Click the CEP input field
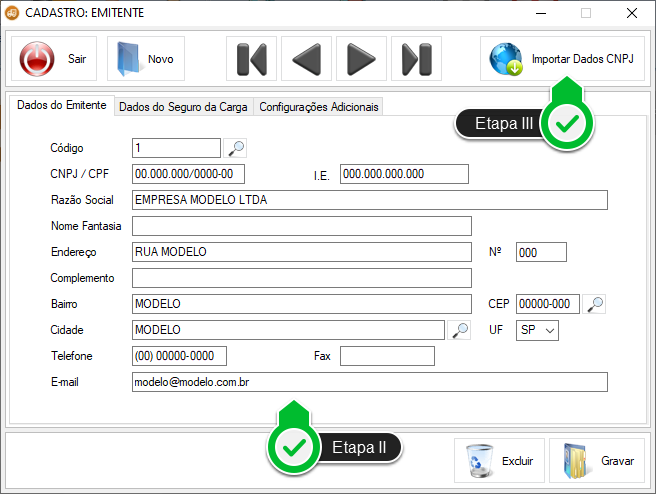Image resolution: width=656 pixels, height=494 pixels. click(548, 304)
